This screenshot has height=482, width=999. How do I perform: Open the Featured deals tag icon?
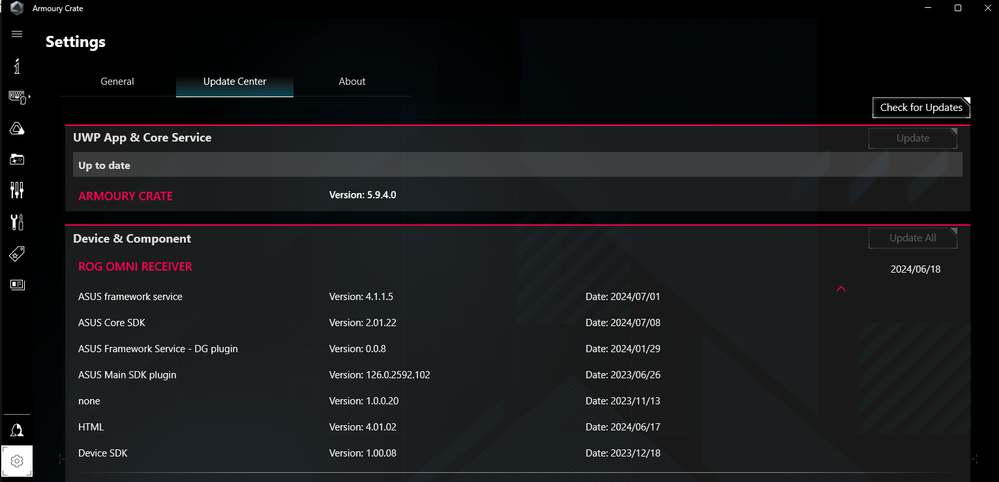coord(17,253)
